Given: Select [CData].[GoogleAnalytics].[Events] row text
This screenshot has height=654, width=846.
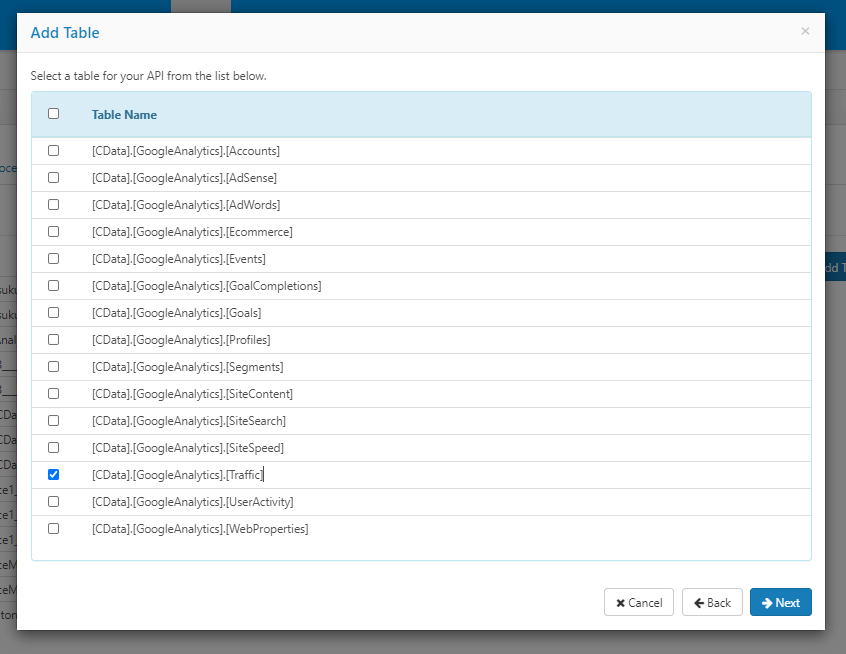Looking at the screenshot, I should click(179, 259).
